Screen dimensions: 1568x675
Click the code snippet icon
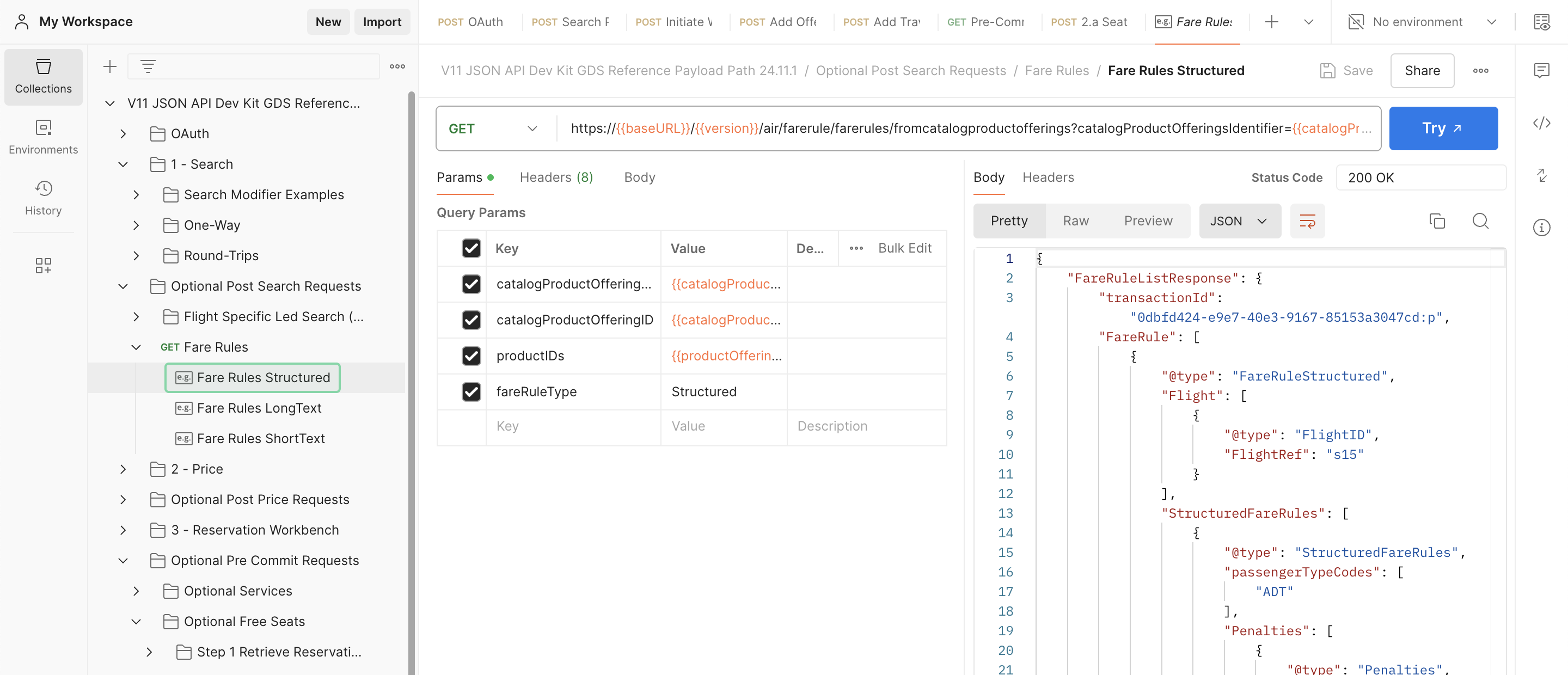[1541, 124]
